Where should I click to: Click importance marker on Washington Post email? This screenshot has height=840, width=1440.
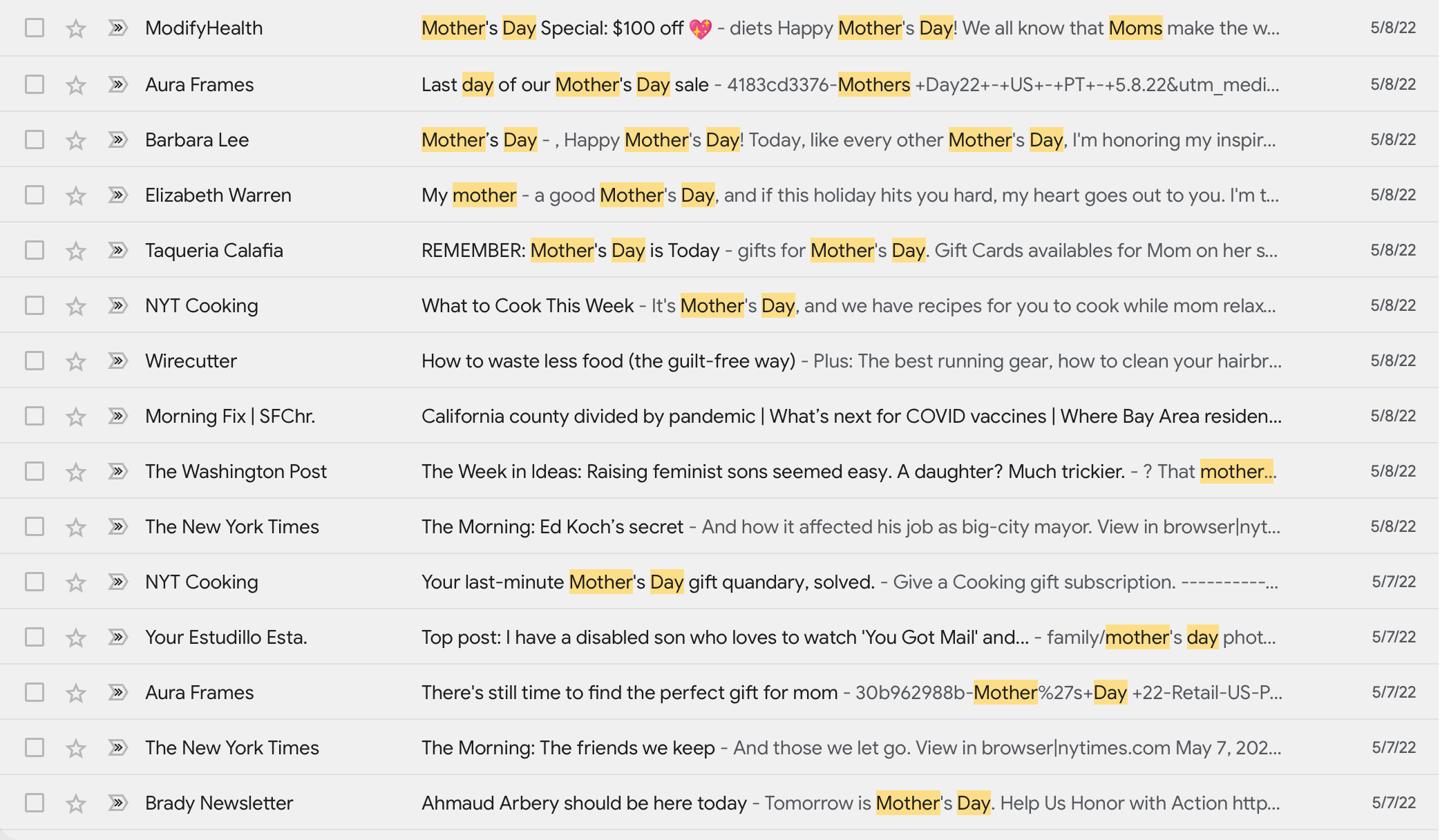[118, 471]
